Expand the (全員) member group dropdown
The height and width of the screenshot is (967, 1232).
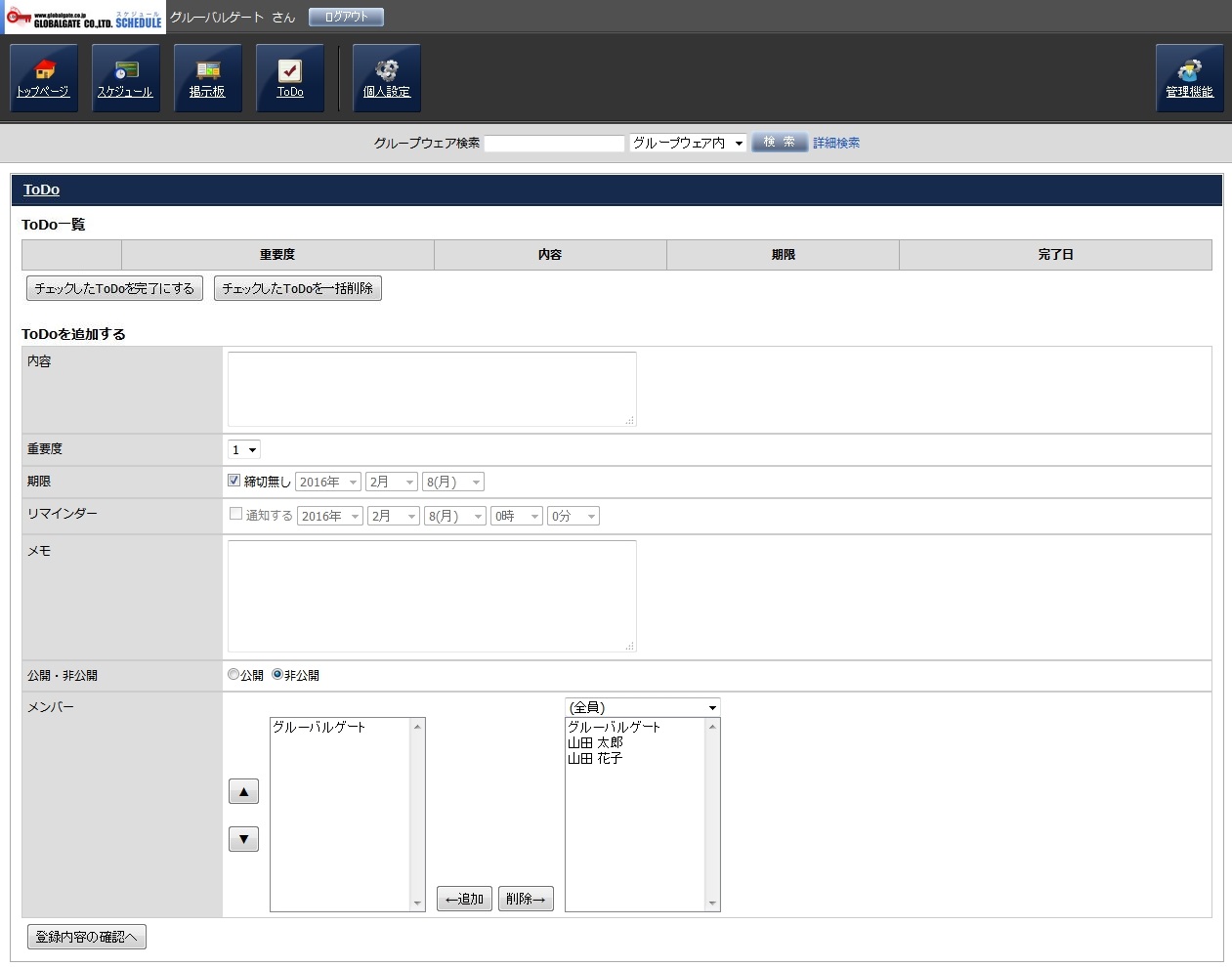642,707
